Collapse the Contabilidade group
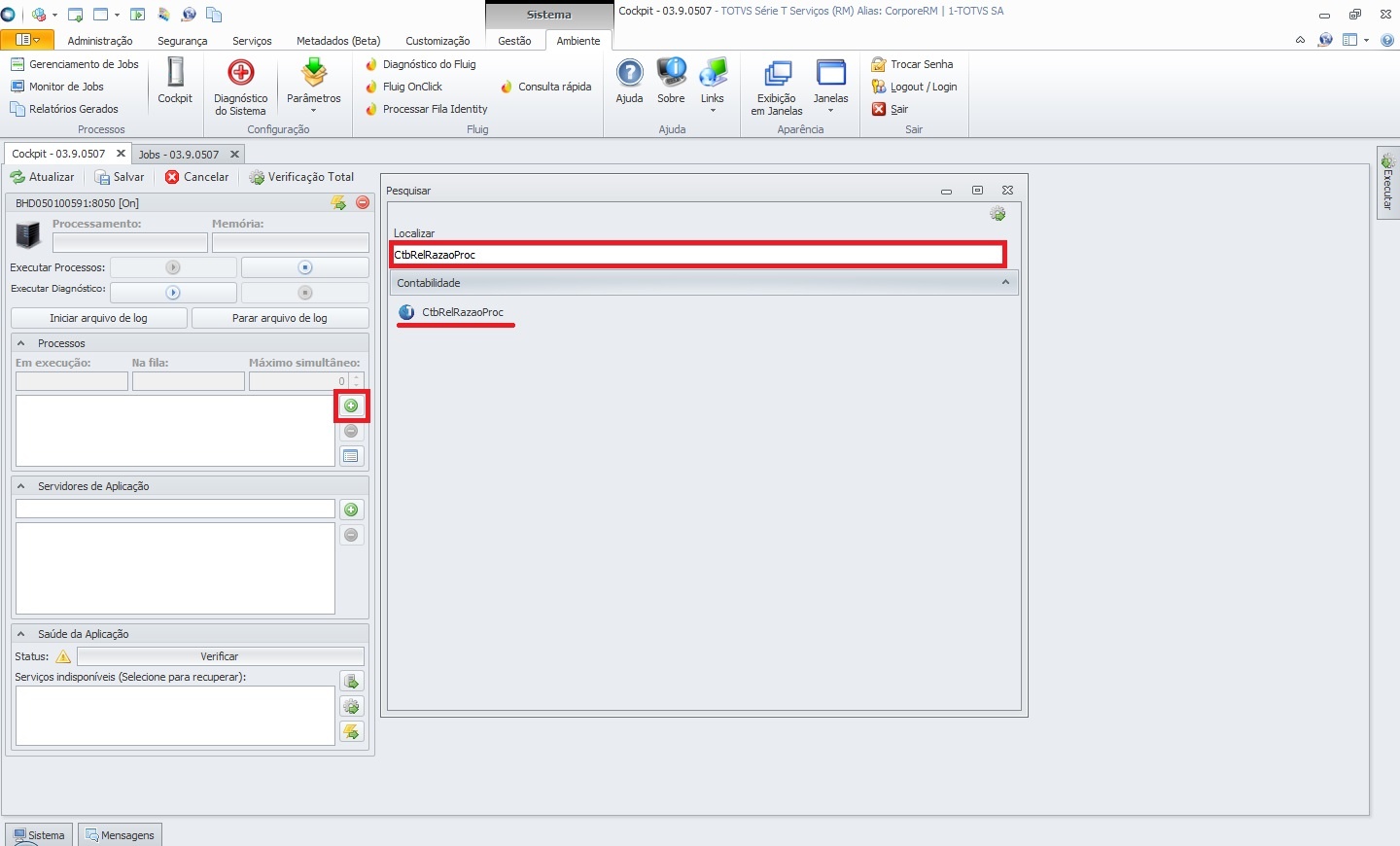 [x=1005, y=283]
